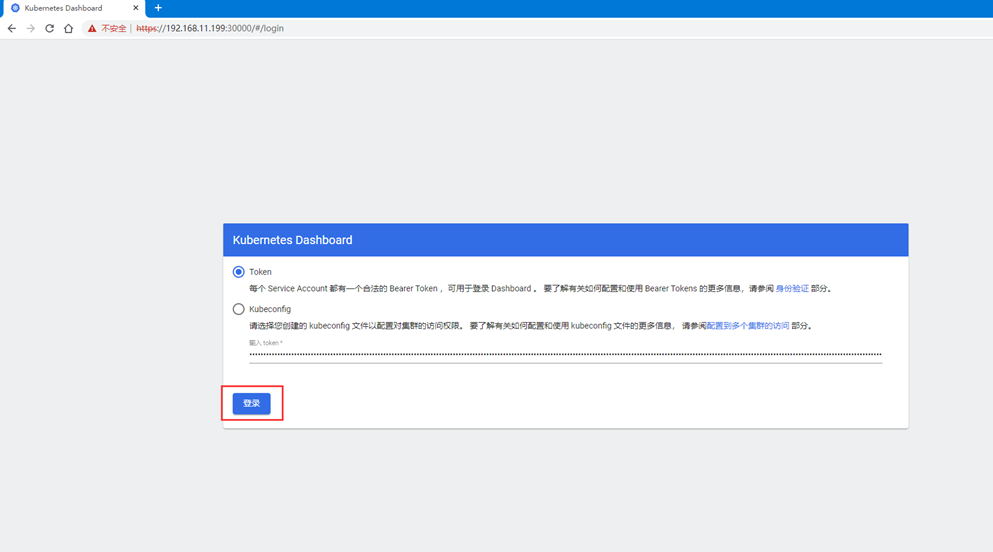The width and height of the screenshot is (993, 552).
Task: Click the Kubernetes Dashboard card header title
Action: point(293,240)
